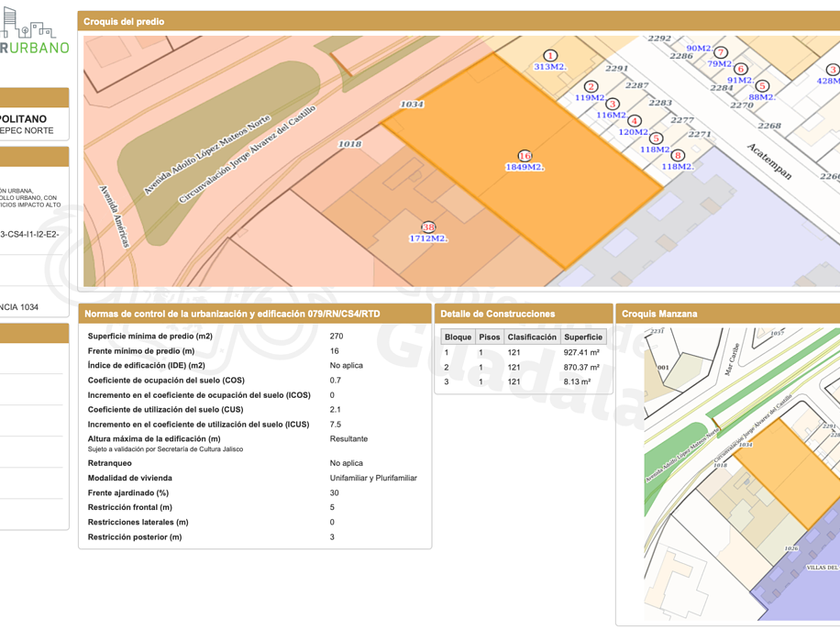This screenshot has width=840, height=630.
Task: Click the Superficie column header
Action: (582, 337)
